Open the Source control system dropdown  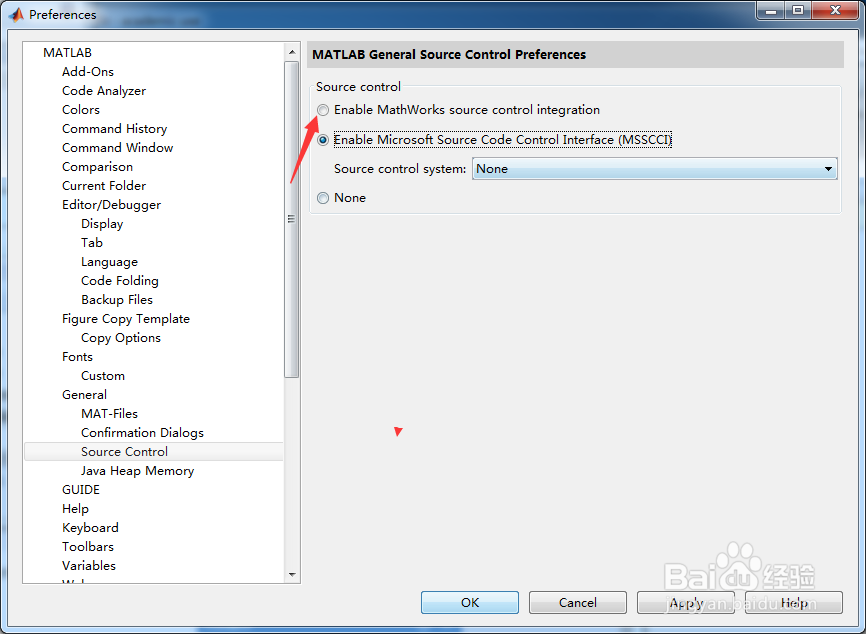pos(654,169)
